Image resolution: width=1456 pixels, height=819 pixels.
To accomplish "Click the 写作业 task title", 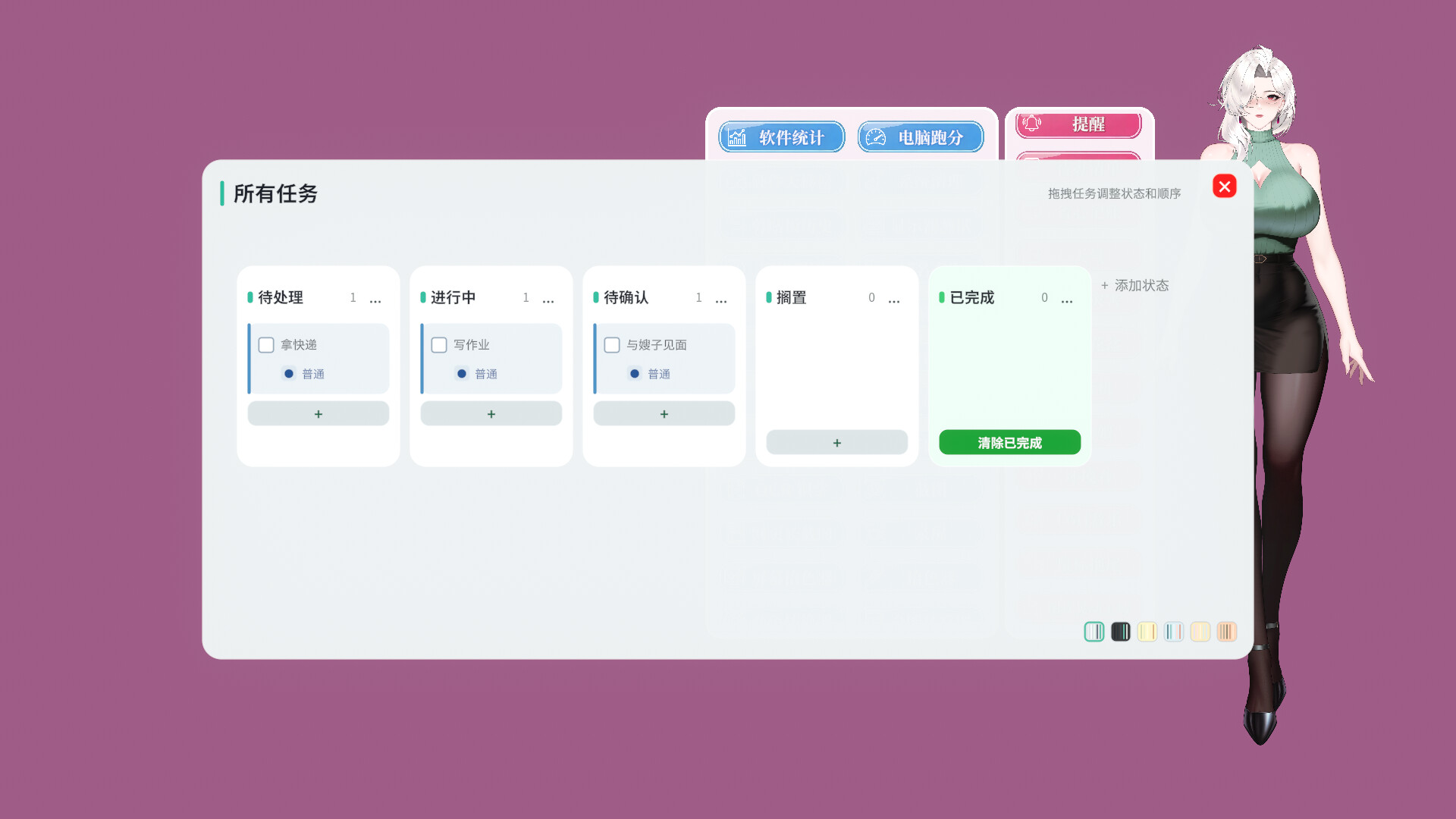I will 472,345.
